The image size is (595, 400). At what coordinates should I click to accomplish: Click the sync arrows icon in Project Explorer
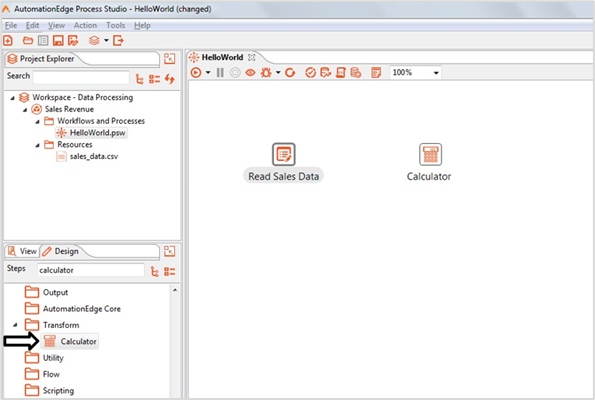(170, 79)
